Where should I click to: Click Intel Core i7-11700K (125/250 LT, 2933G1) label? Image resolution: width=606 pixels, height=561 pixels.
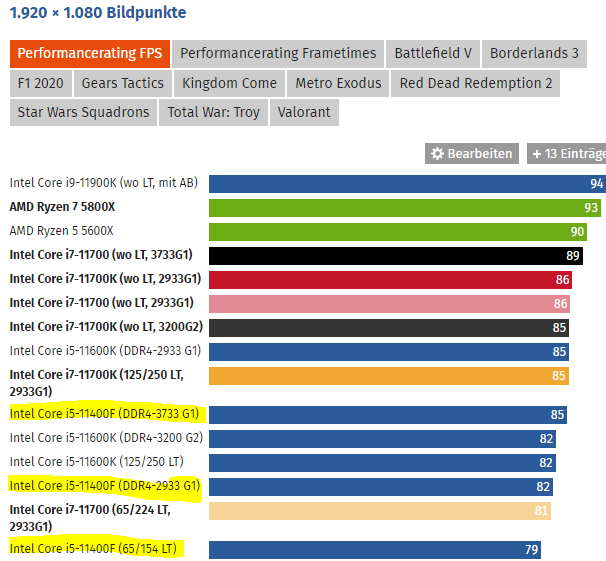tap(96, 383)
